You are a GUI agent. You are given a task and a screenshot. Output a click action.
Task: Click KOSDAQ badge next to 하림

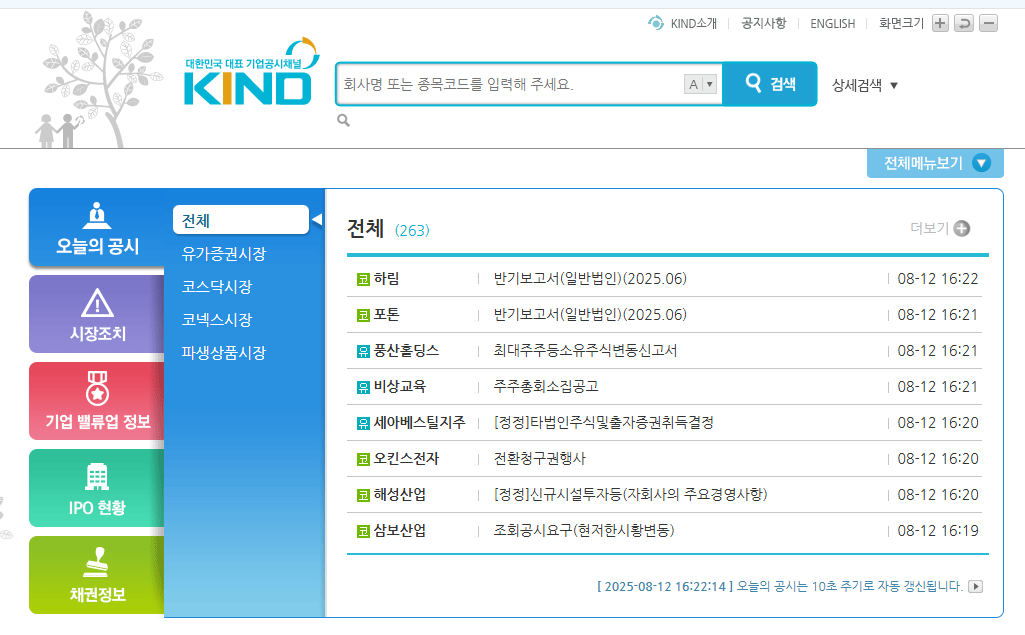point(363,279)
